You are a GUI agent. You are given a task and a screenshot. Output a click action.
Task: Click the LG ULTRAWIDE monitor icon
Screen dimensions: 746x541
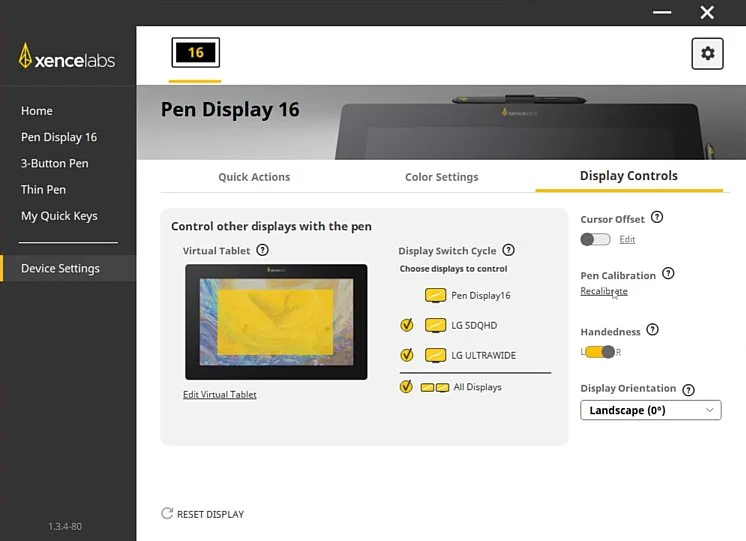[x=435, y=355]
